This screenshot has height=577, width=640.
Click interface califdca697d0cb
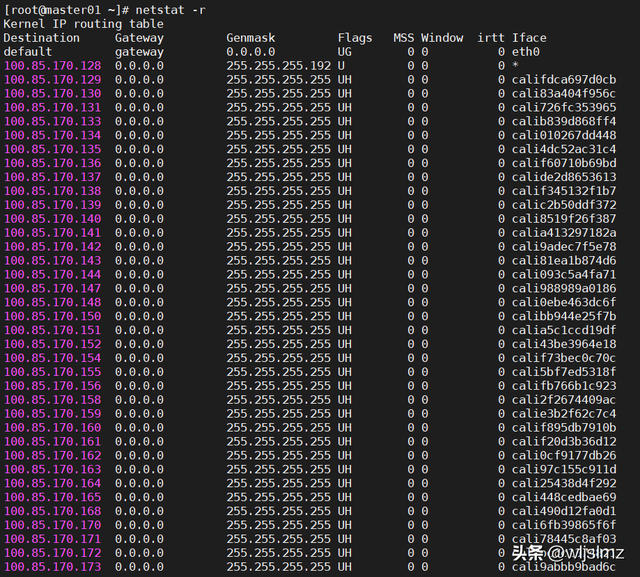(564, 80)
